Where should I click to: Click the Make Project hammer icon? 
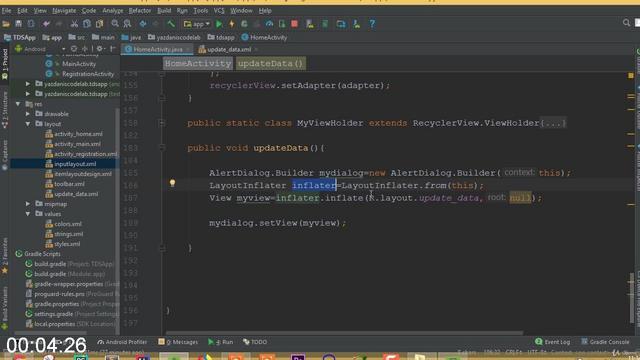(x=171, y=24)
